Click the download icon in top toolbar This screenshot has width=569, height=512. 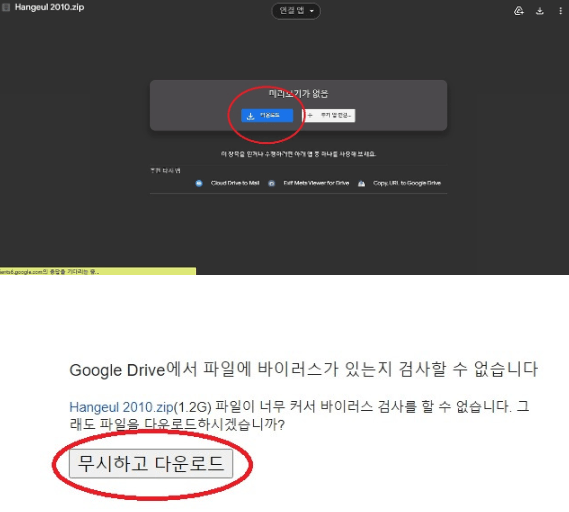point(540,11)
